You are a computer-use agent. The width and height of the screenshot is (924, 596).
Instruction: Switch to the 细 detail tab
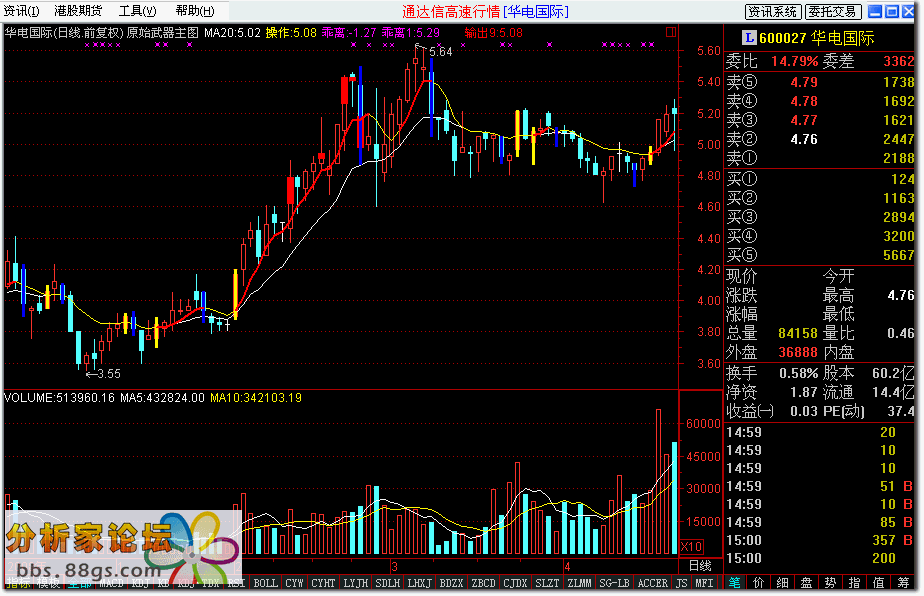(783, 583)
